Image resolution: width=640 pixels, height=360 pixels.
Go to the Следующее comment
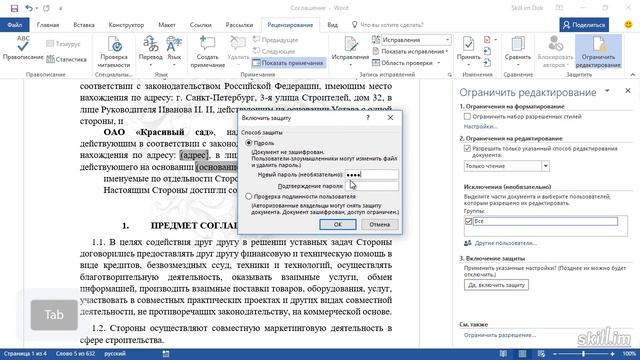click(274, 51)
